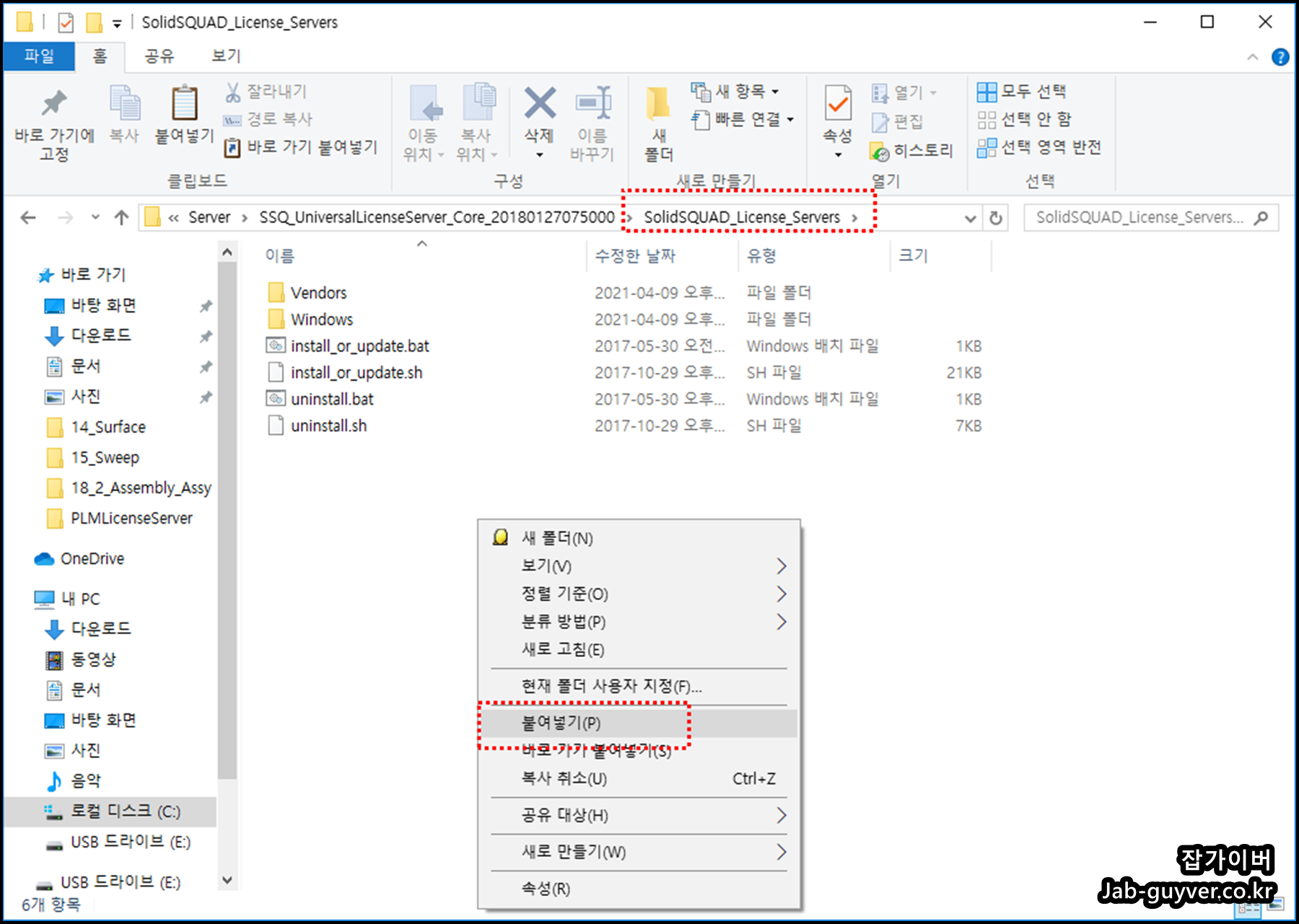Choose 속성(R) in context menu
The width and height of the screenshot is (1299, 924).
point(639,889)
